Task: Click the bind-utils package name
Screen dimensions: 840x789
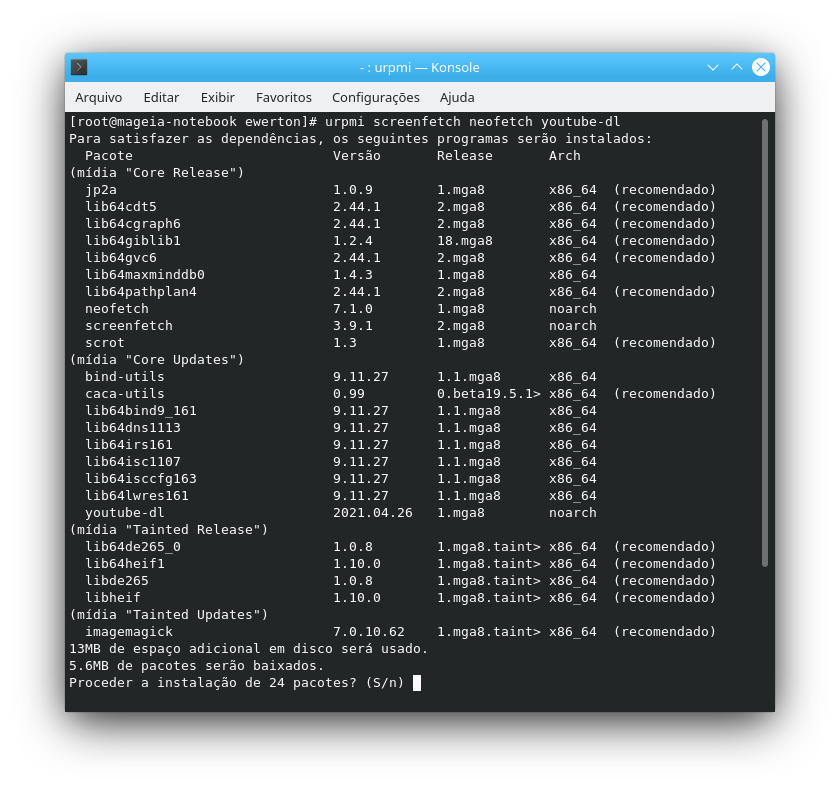Action: point(124,377)
